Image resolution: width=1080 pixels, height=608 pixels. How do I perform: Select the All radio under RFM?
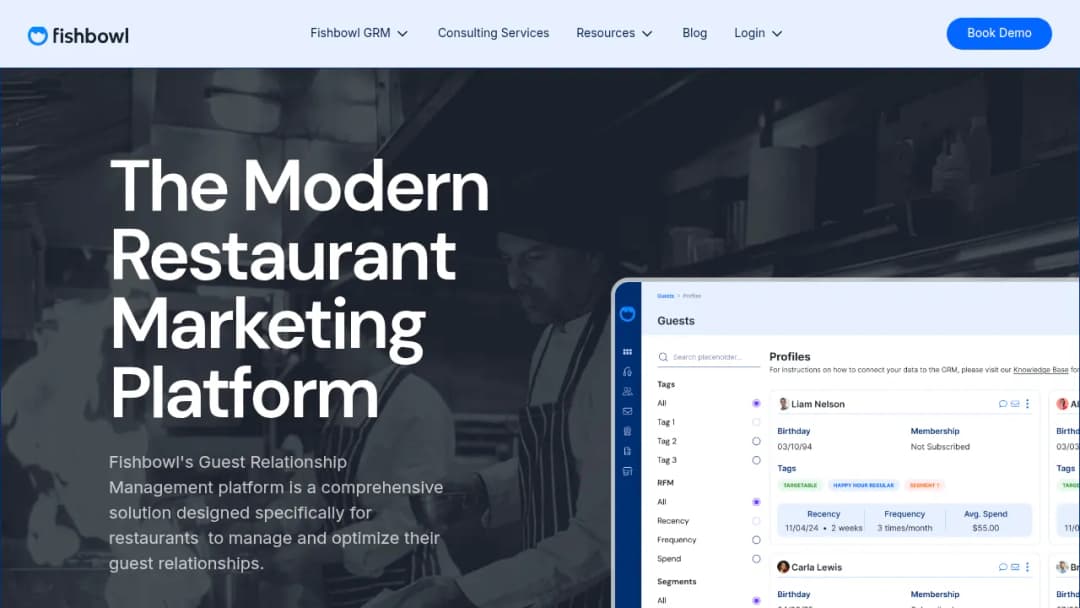tap(756, 502)
